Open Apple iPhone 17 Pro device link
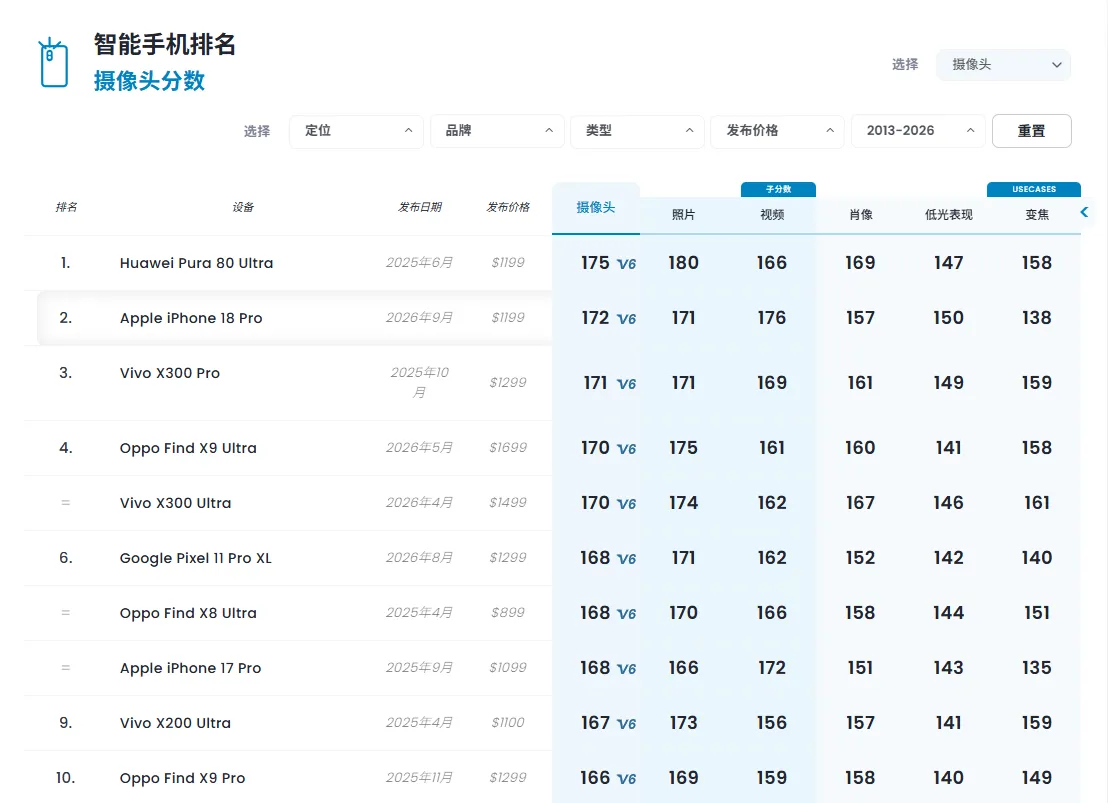1108x803 pixels. coord(190,668)
